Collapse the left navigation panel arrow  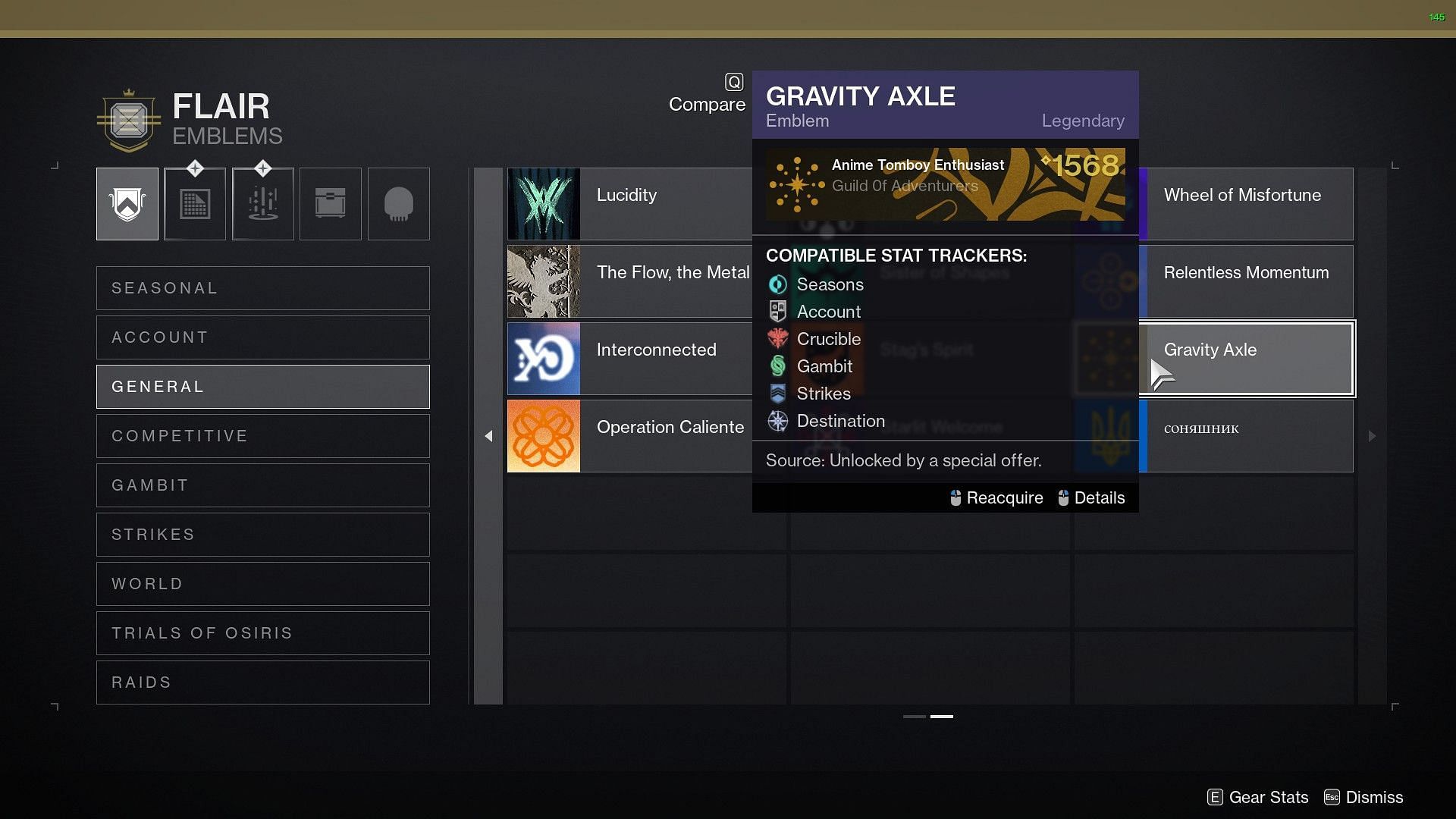click(487, 434)
